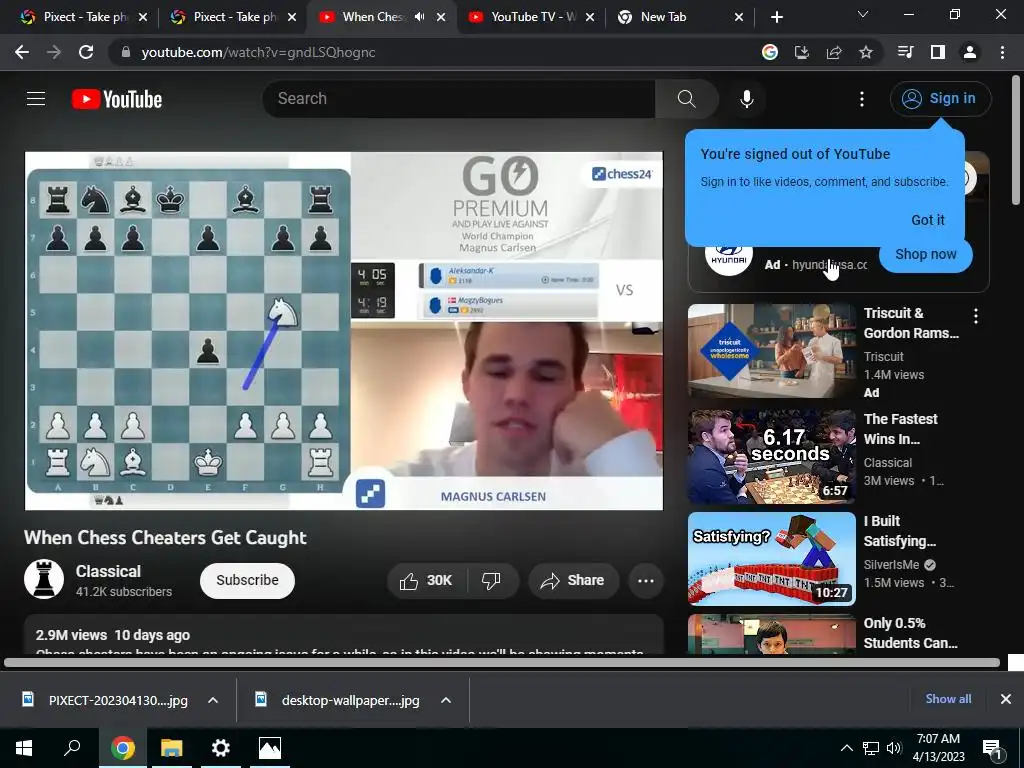Open media control icon in toolbar
The image size is (1024, 768).
click(906, 52)
